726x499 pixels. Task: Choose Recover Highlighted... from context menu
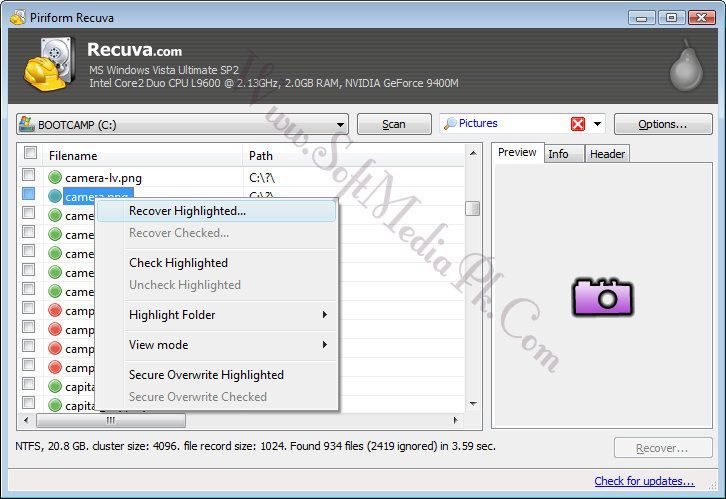[217, 211]
